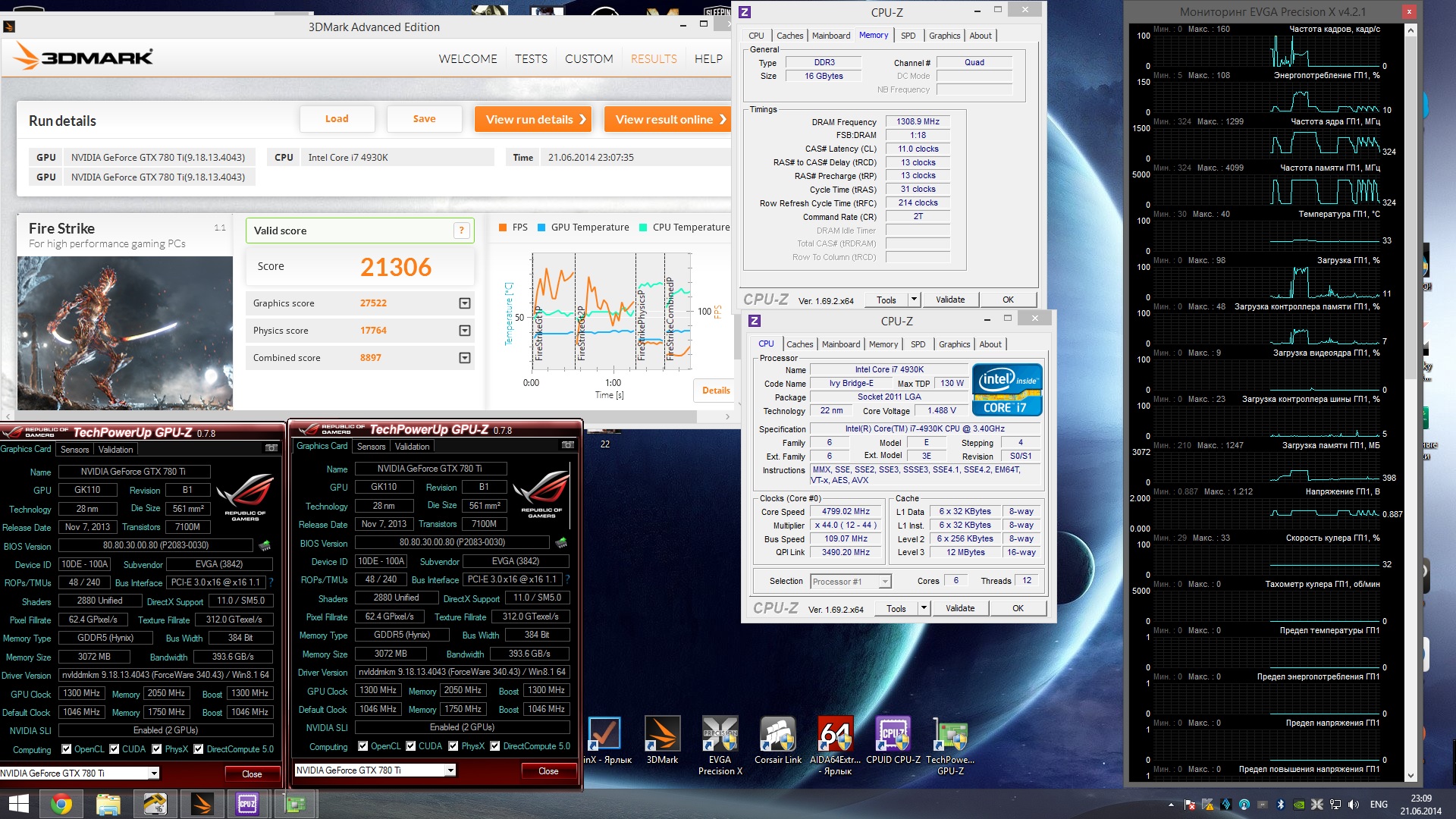Click BIOS save chip icon in right GPU-Z
Image resolution: width=1456 pixels, height=819 pixels.
pyautogui.click(x=561, y=542)
